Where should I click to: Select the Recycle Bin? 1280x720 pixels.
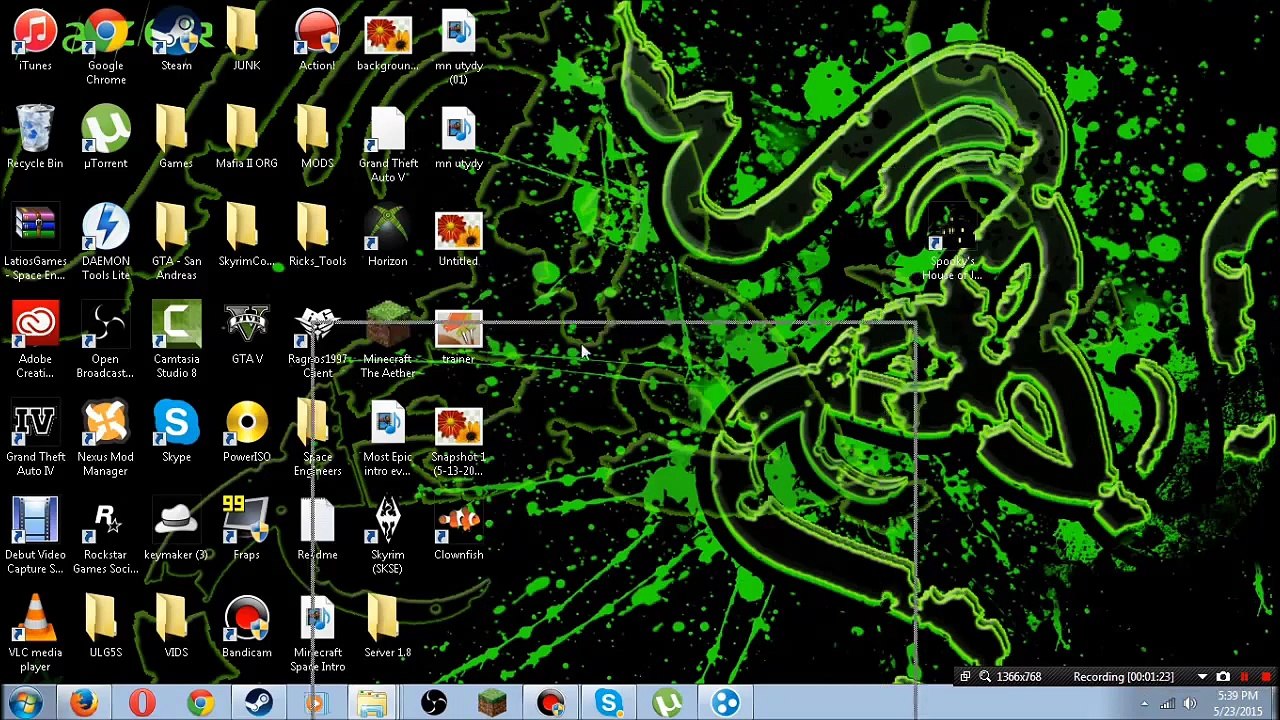click(35, 138)
